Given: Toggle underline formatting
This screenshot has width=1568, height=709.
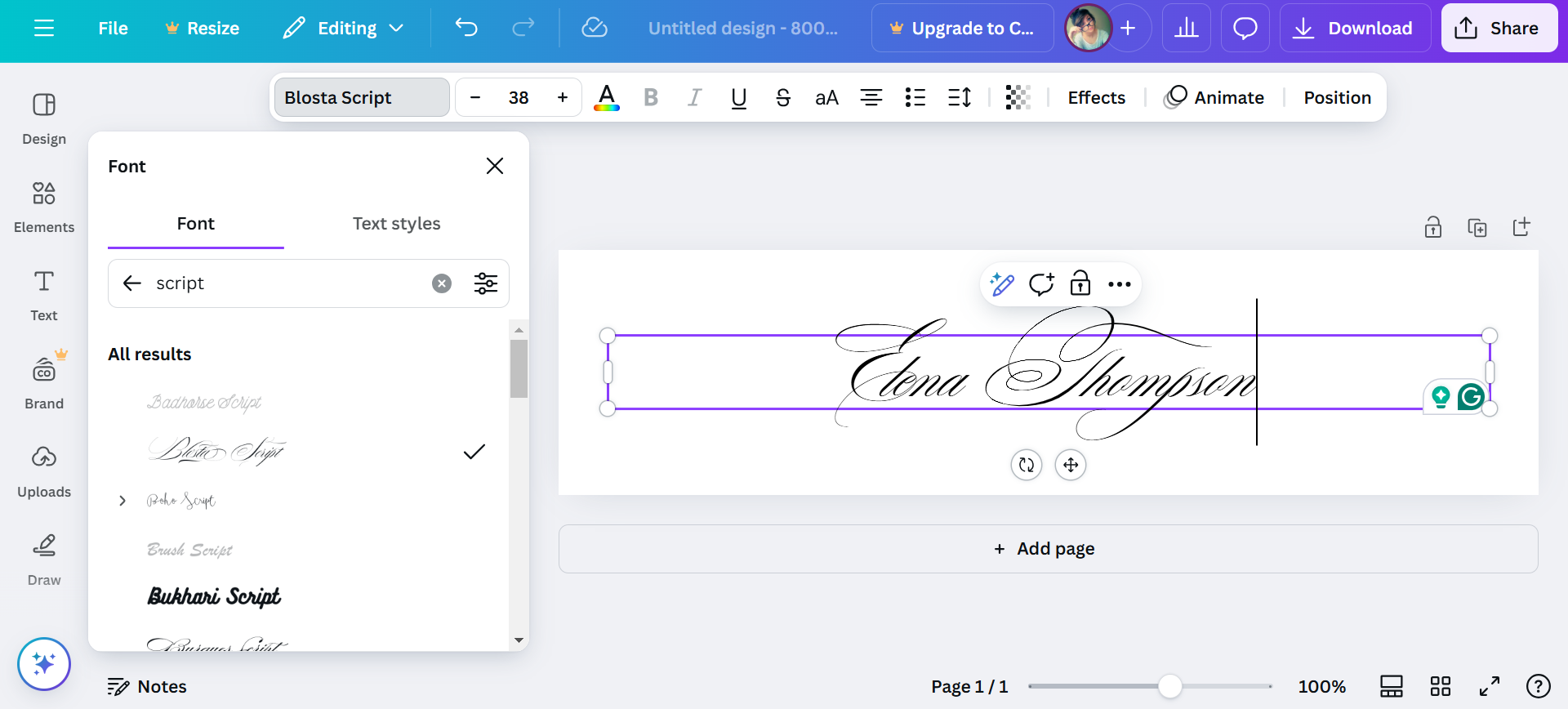Looking at the screenshot, I should 738,98.
